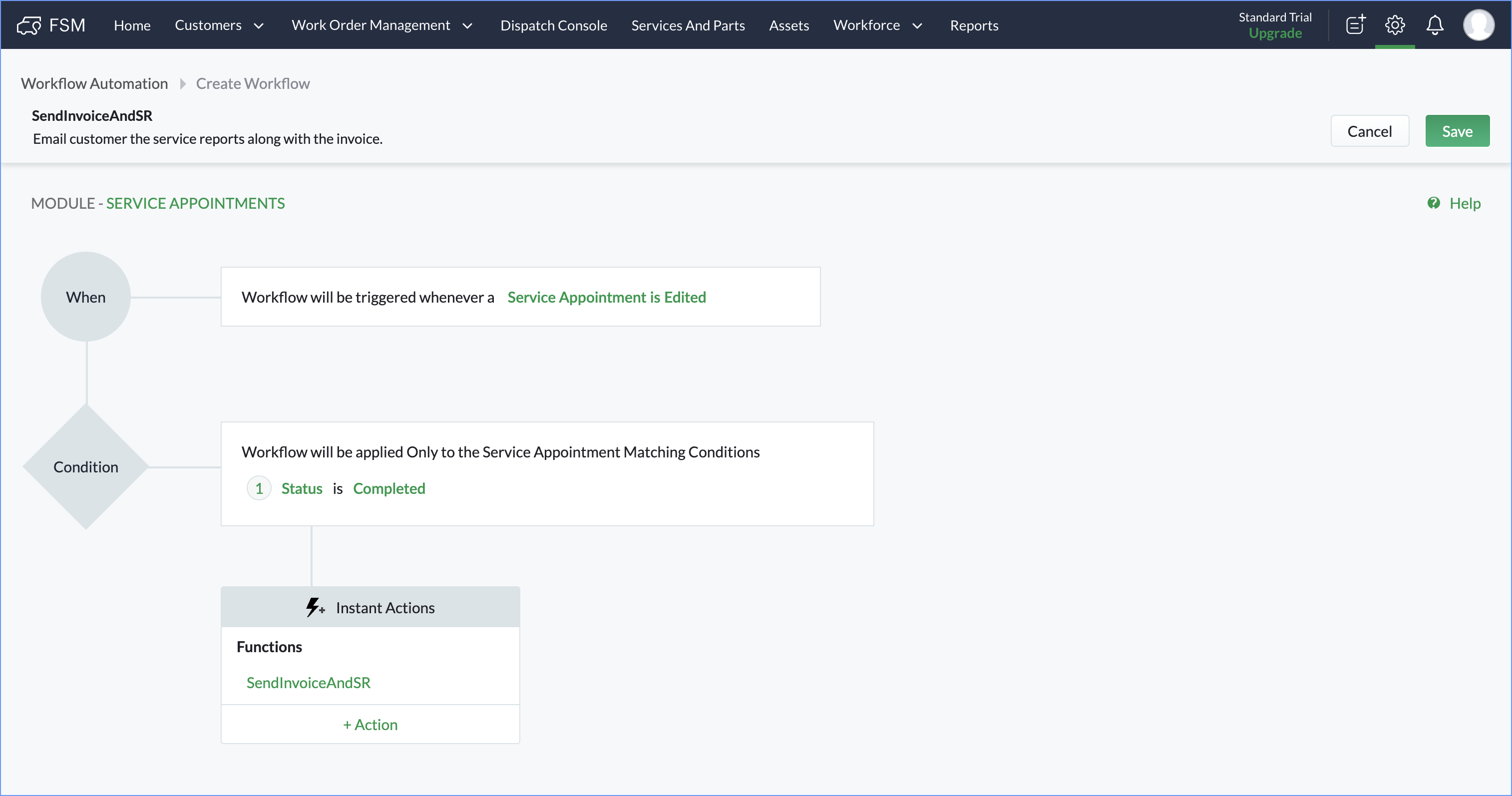Open the settings gear icon
Screen dimensions: 1512x796
(1395, 25)
